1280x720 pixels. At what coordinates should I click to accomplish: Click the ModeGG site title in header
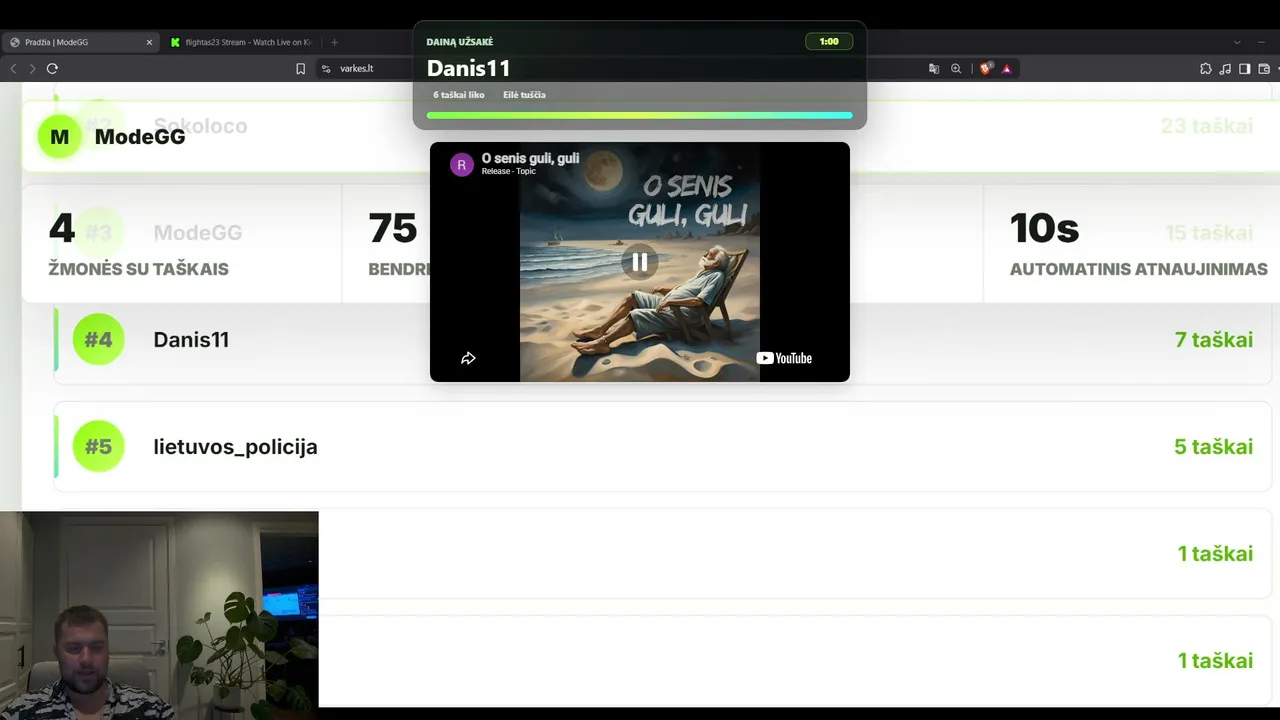(140, 137)
